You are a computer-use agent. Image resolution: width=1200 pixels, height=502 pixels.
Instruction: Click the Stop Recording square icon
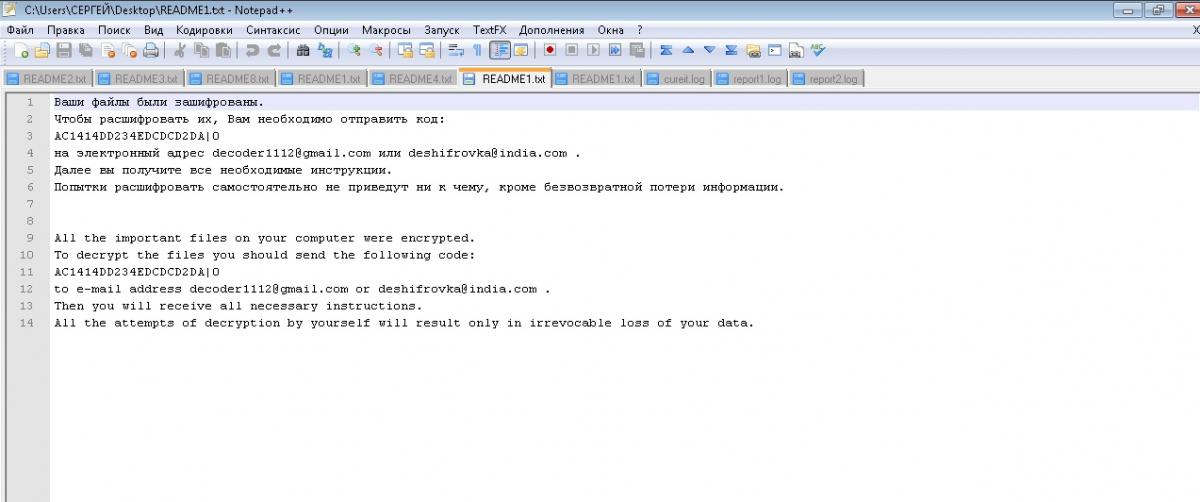point(571,50)
